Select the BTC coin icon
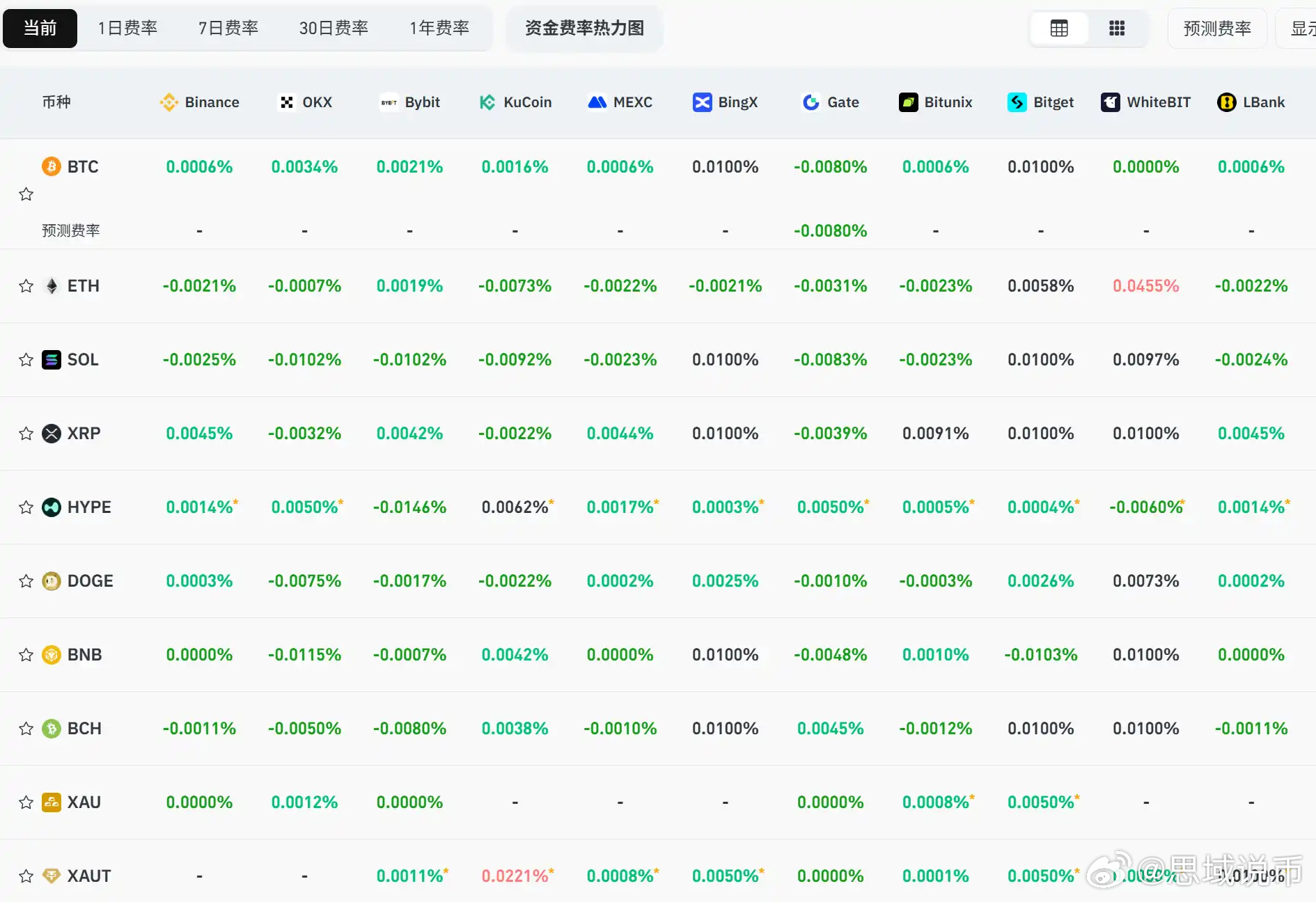1316x902 pixels. 51,166
